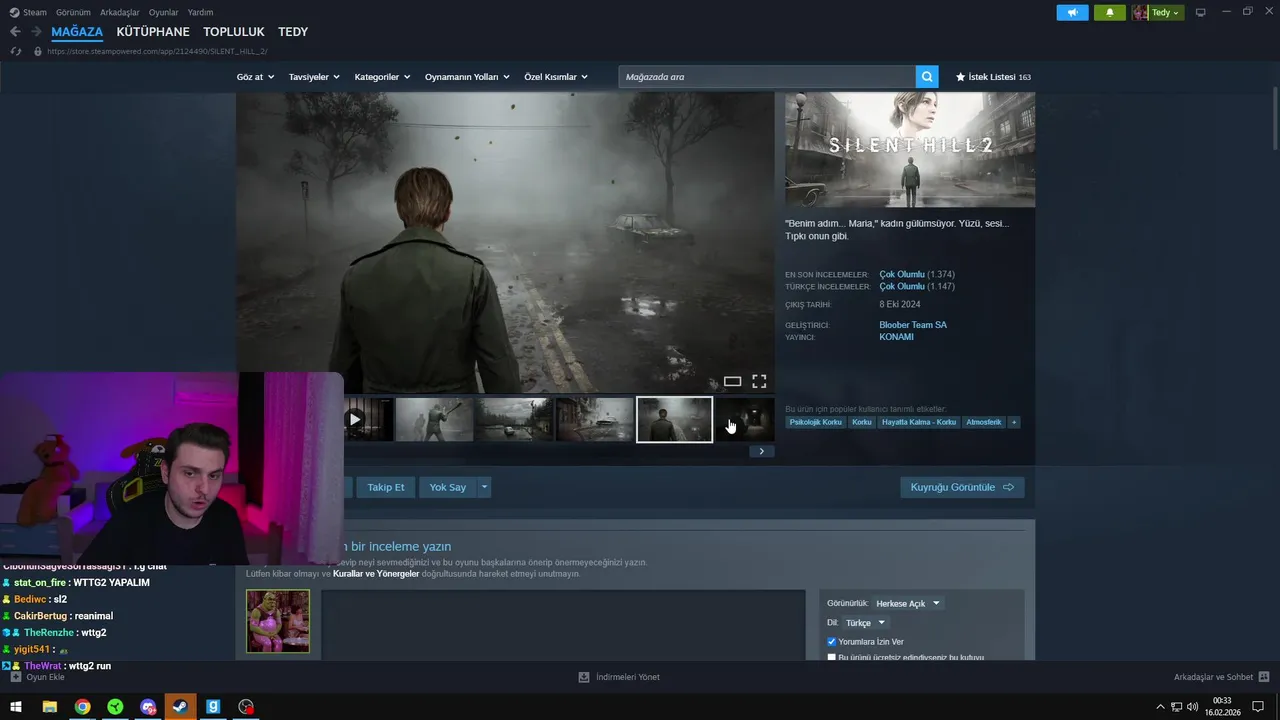Open the Görünüm menu
1280x720 pixels.
[73, 12]
